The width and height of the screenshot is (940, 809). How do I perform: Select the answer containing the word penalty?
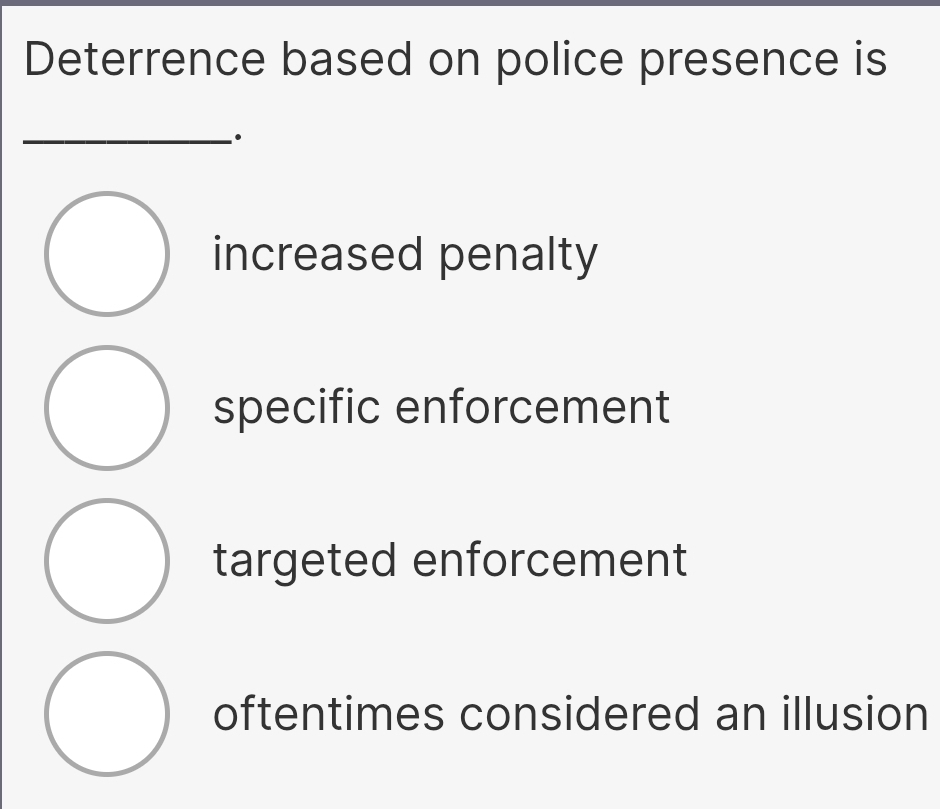click(x=404, y=255)
